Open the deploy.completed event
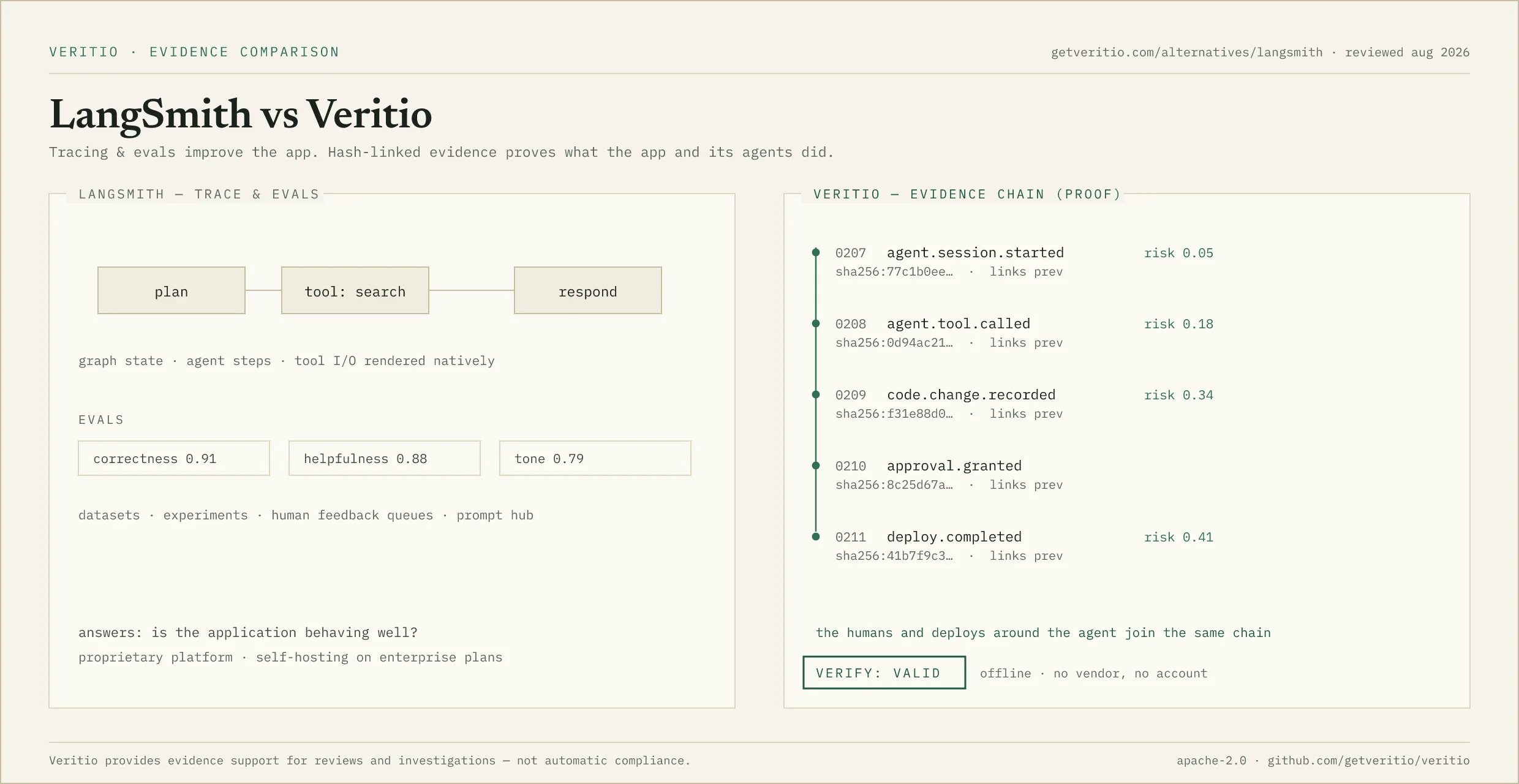This screenshot has width=1519, height=784. (954, 537)
